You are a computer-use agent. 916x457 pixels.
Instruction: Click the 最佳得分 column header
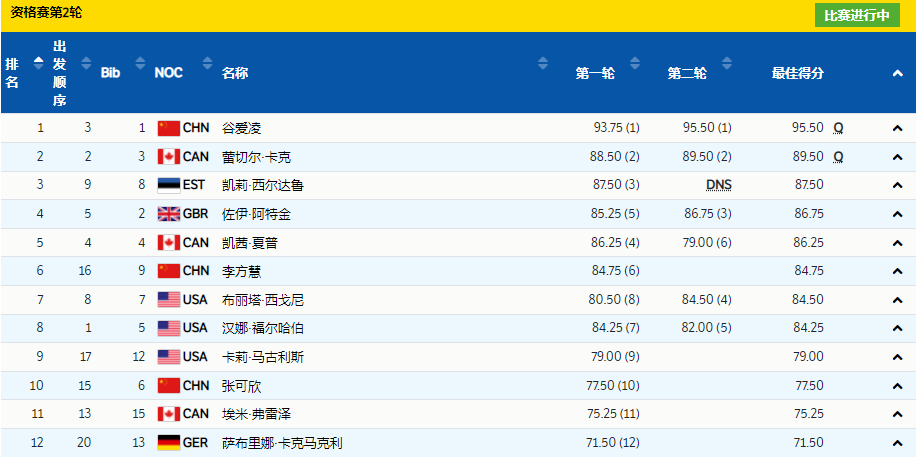point(797,73)
